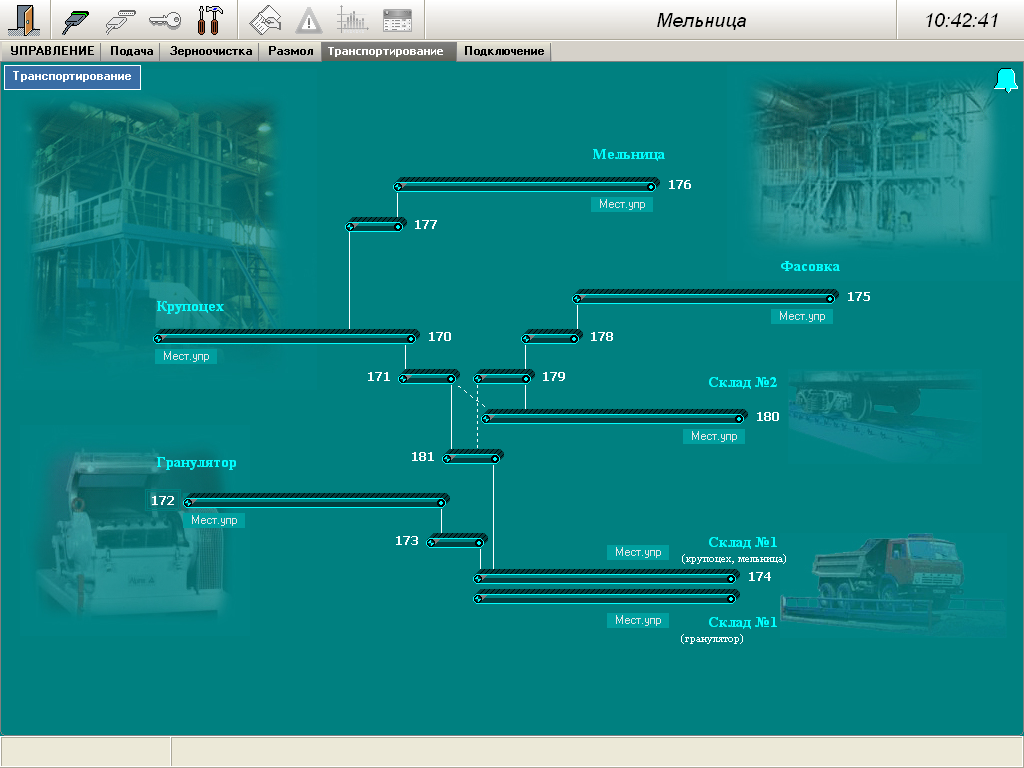Switch to the Подача tab
1024x768 pixels.
(x=131, y=51)
